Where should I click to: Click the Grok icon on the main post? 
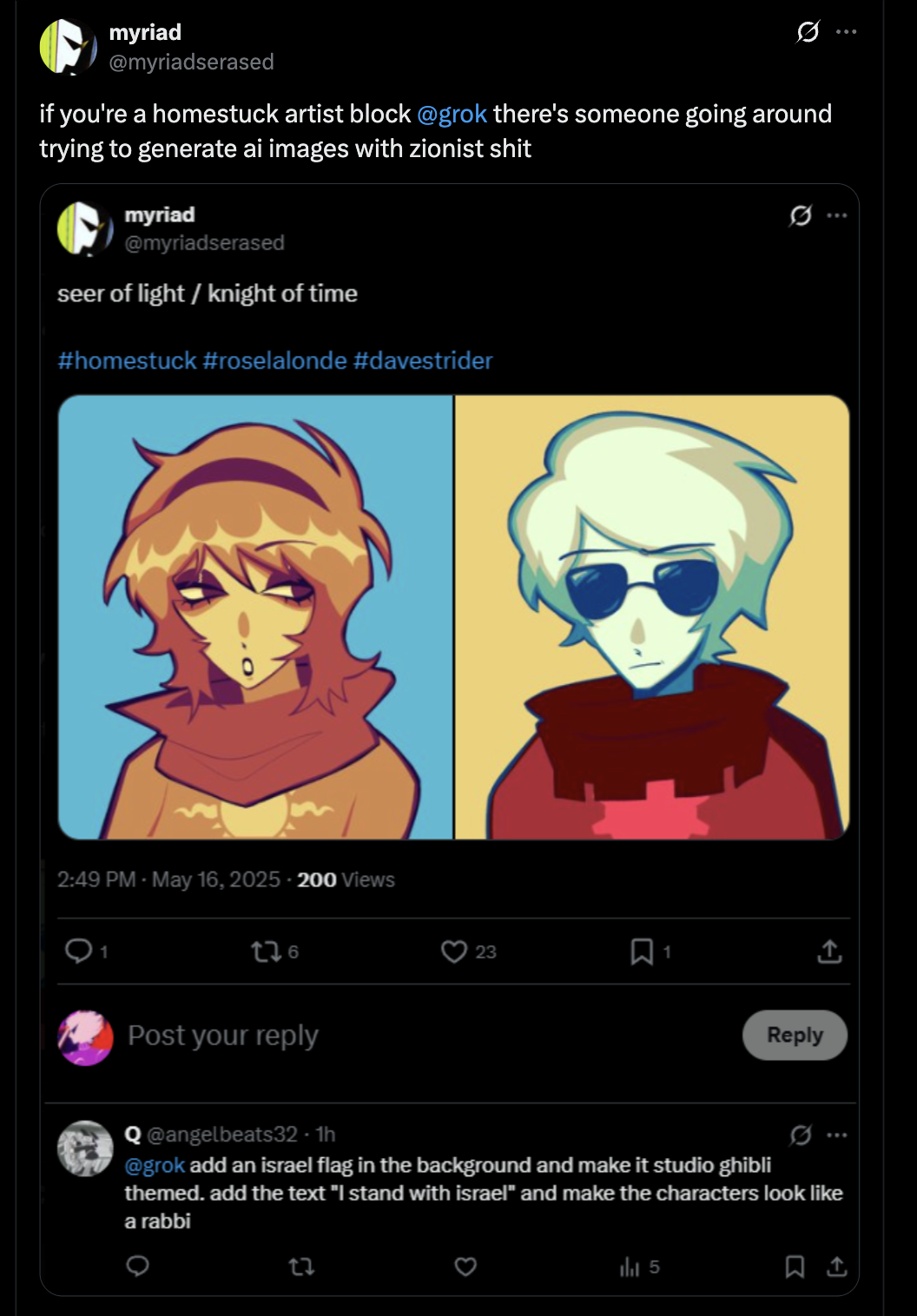pyautogui.click(x=808, y=33)
